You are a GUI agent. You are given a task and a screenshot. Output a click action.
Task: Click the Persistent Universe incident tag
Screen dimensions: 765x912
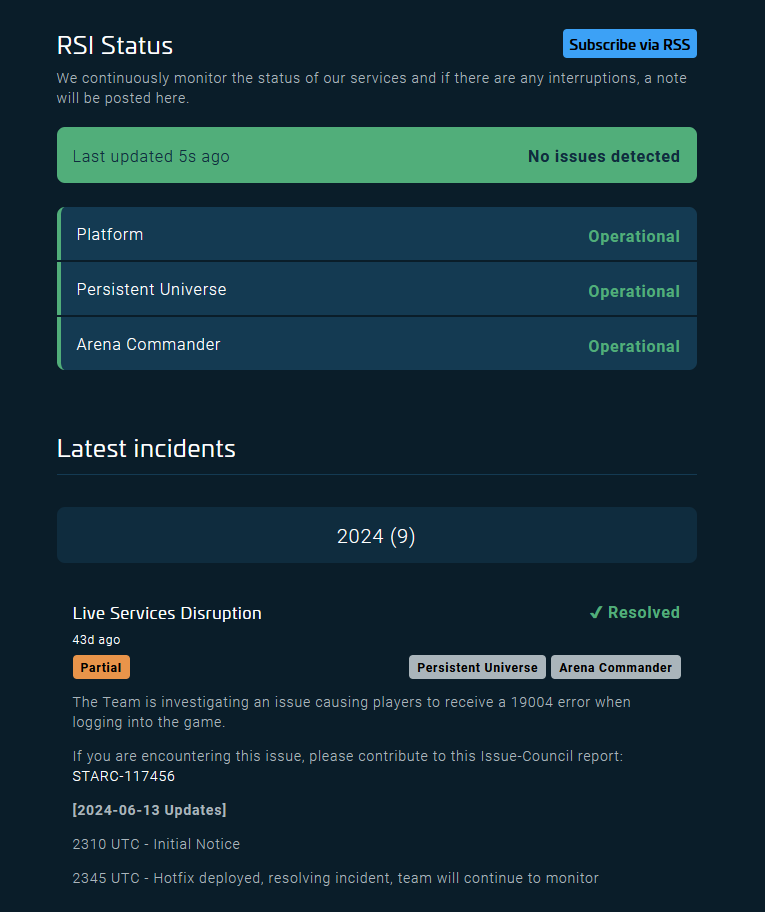click(477, 667)
